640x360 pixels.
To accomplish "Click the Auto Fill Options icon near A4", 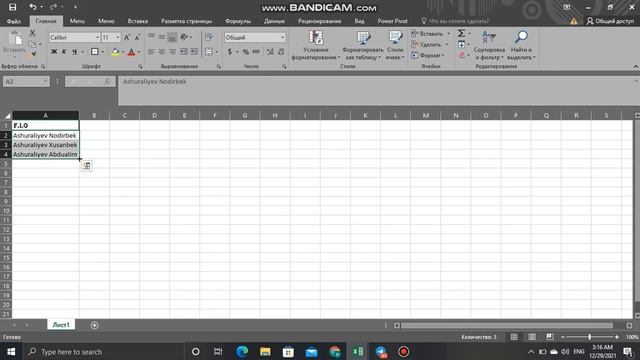I will pyautogui.click(x=87, y=166).
